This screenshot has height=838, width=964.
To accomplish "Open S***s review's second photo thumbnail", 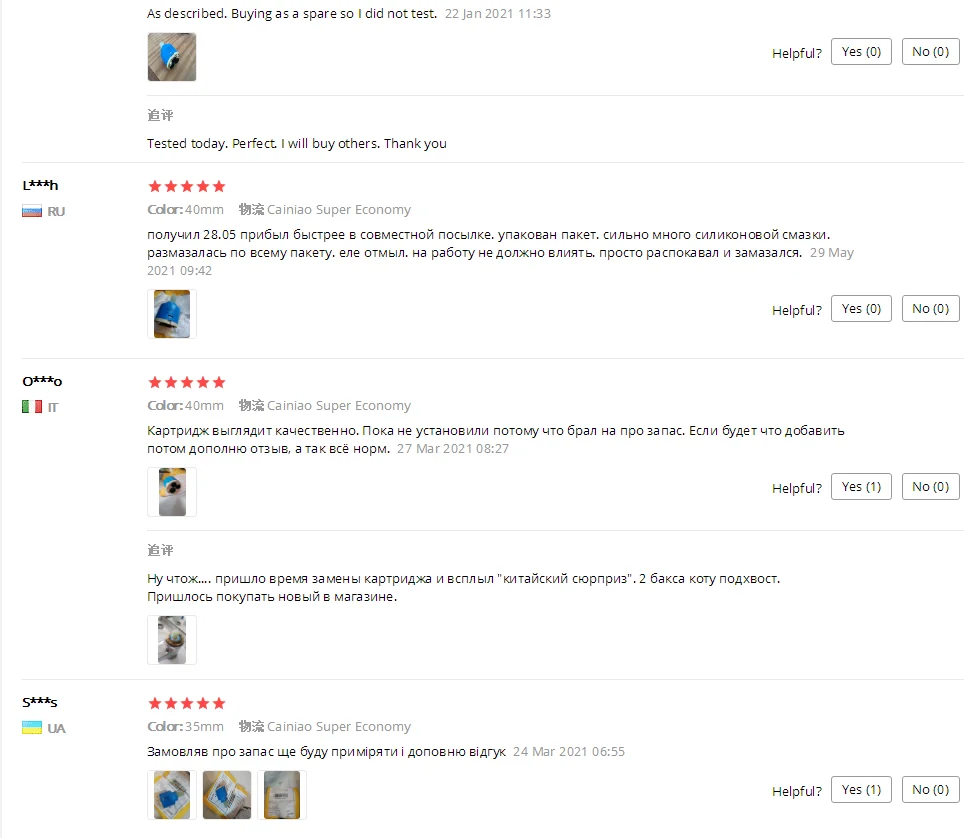I will (x=227, y=795).
